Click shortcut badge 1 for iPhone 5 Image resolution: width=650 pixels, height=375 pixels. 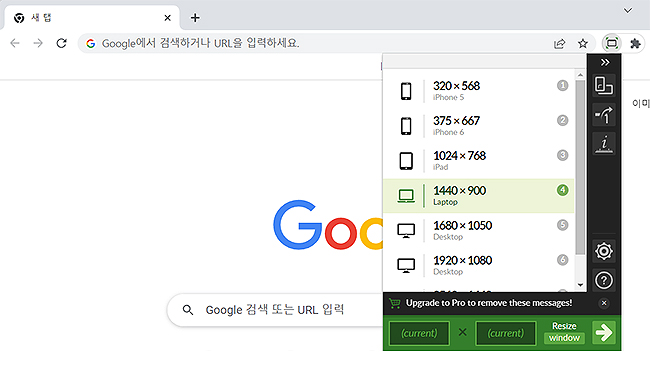[563, 85]
